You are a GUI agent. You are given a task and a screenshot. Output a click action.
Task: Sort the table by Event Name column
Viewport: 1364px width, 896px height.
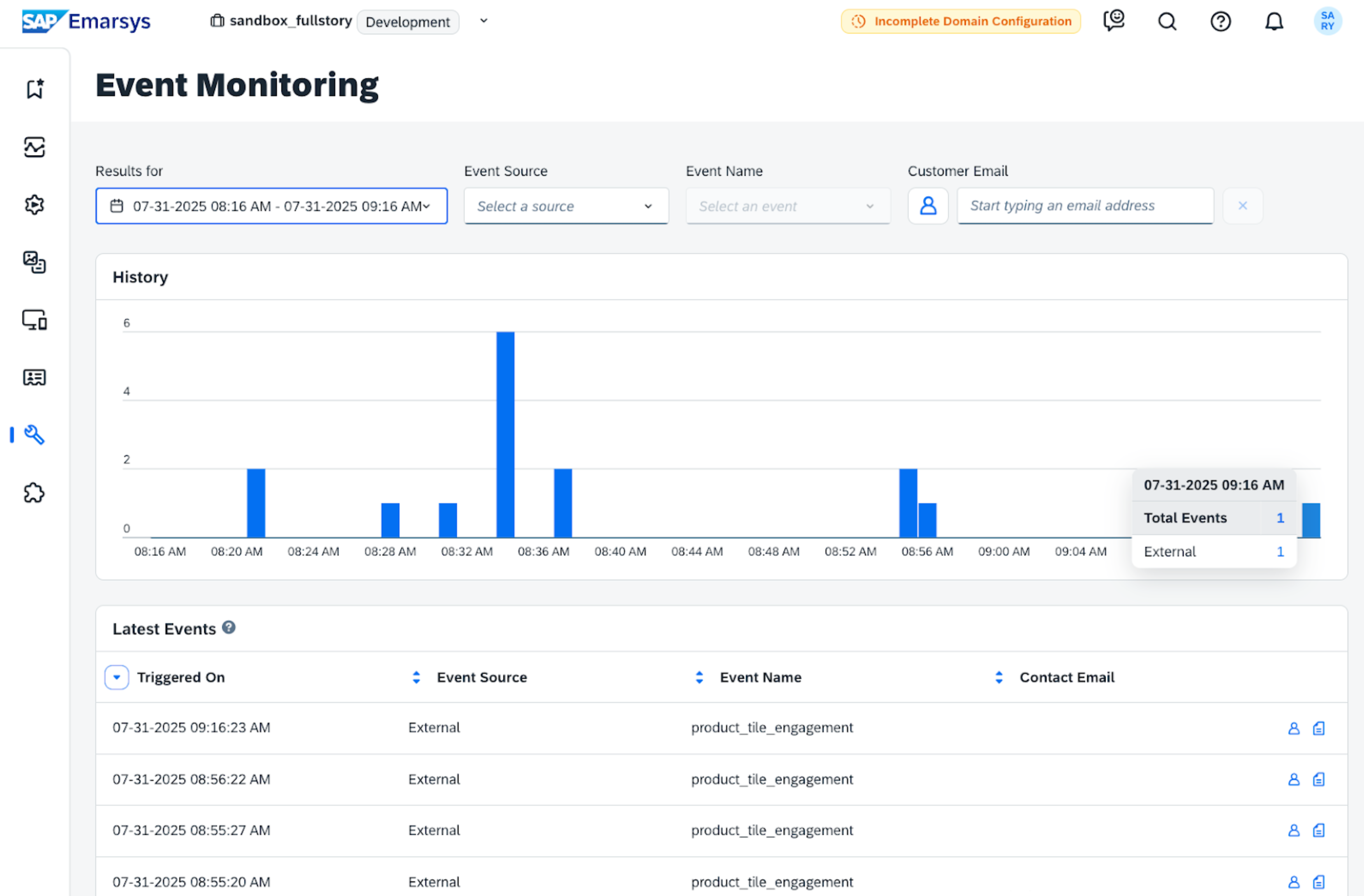(x=699, y=677)
